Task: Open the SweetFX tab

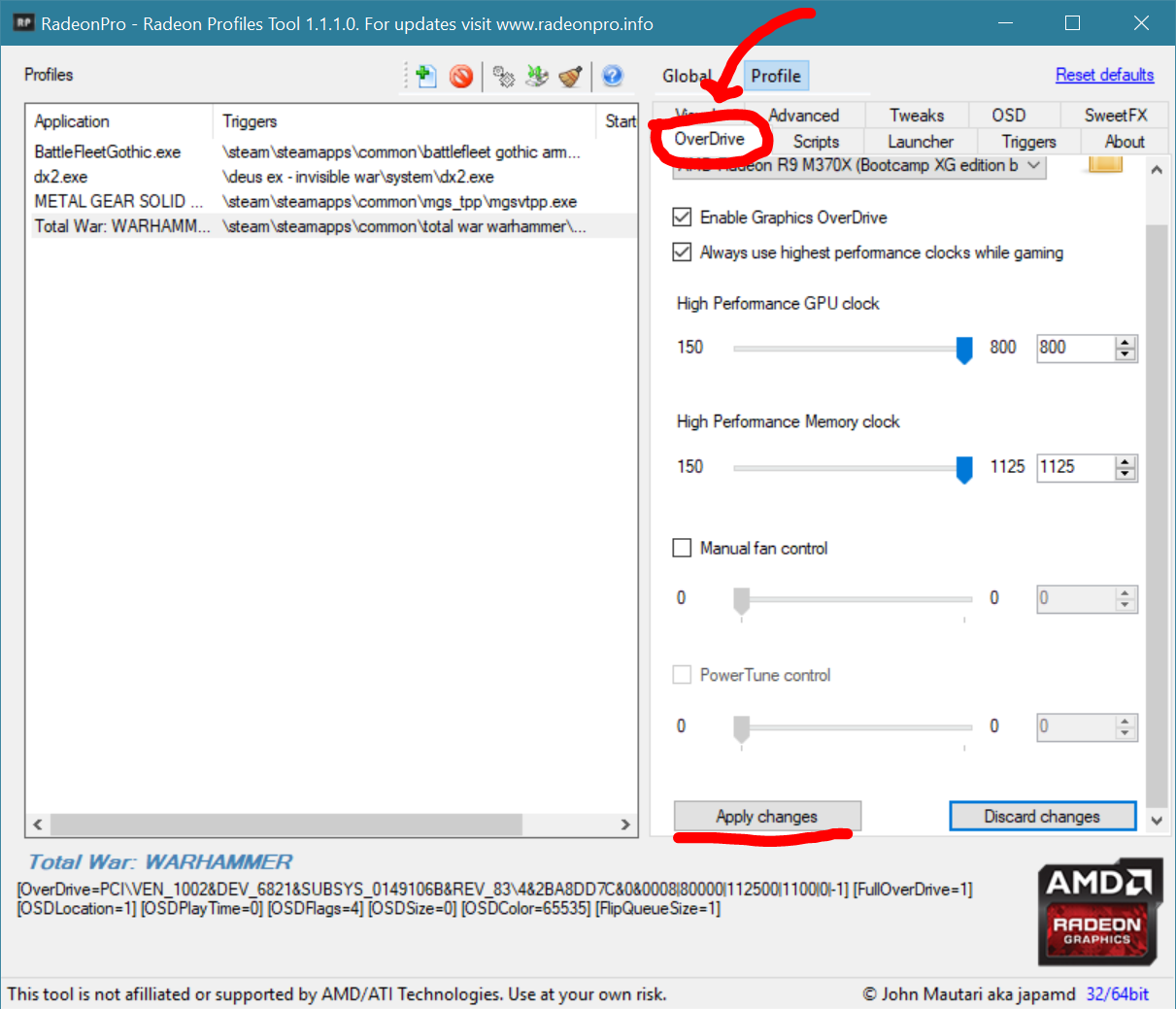Action: (x=1116, y=116)
